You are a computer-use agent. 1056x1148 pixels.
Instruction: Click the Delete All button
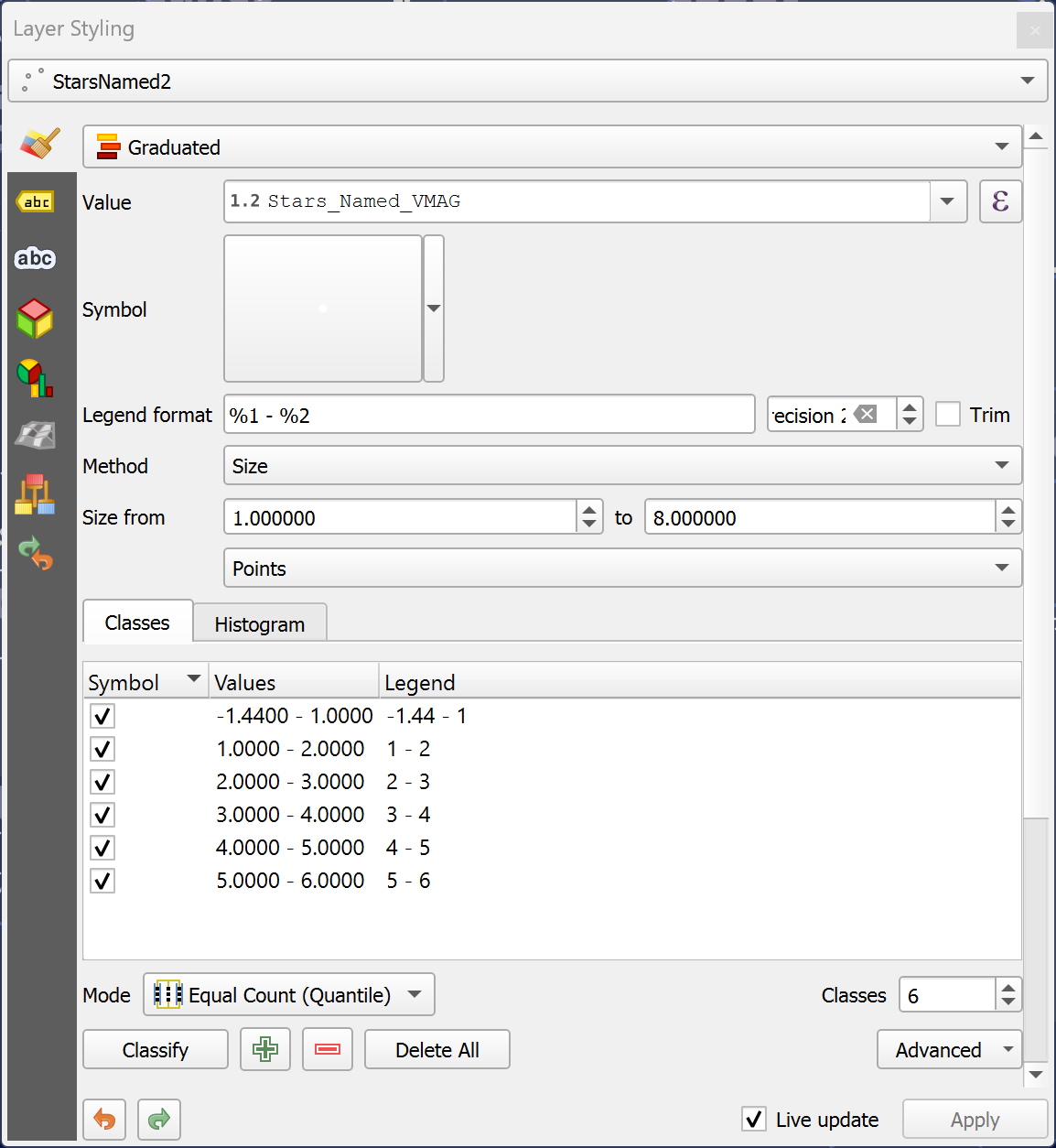pyautogui.click(x=436, y=1049)
